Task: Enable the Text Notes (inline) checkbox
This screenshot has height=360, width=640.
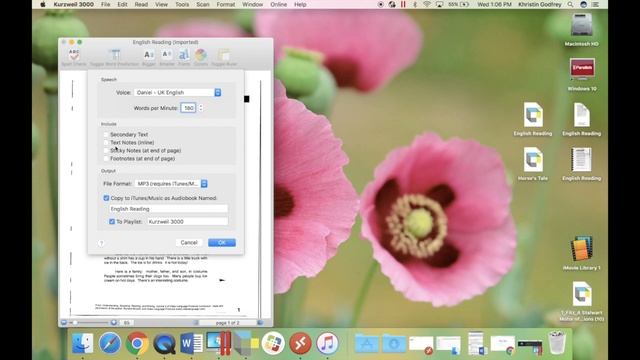Action: pos(106,142)
